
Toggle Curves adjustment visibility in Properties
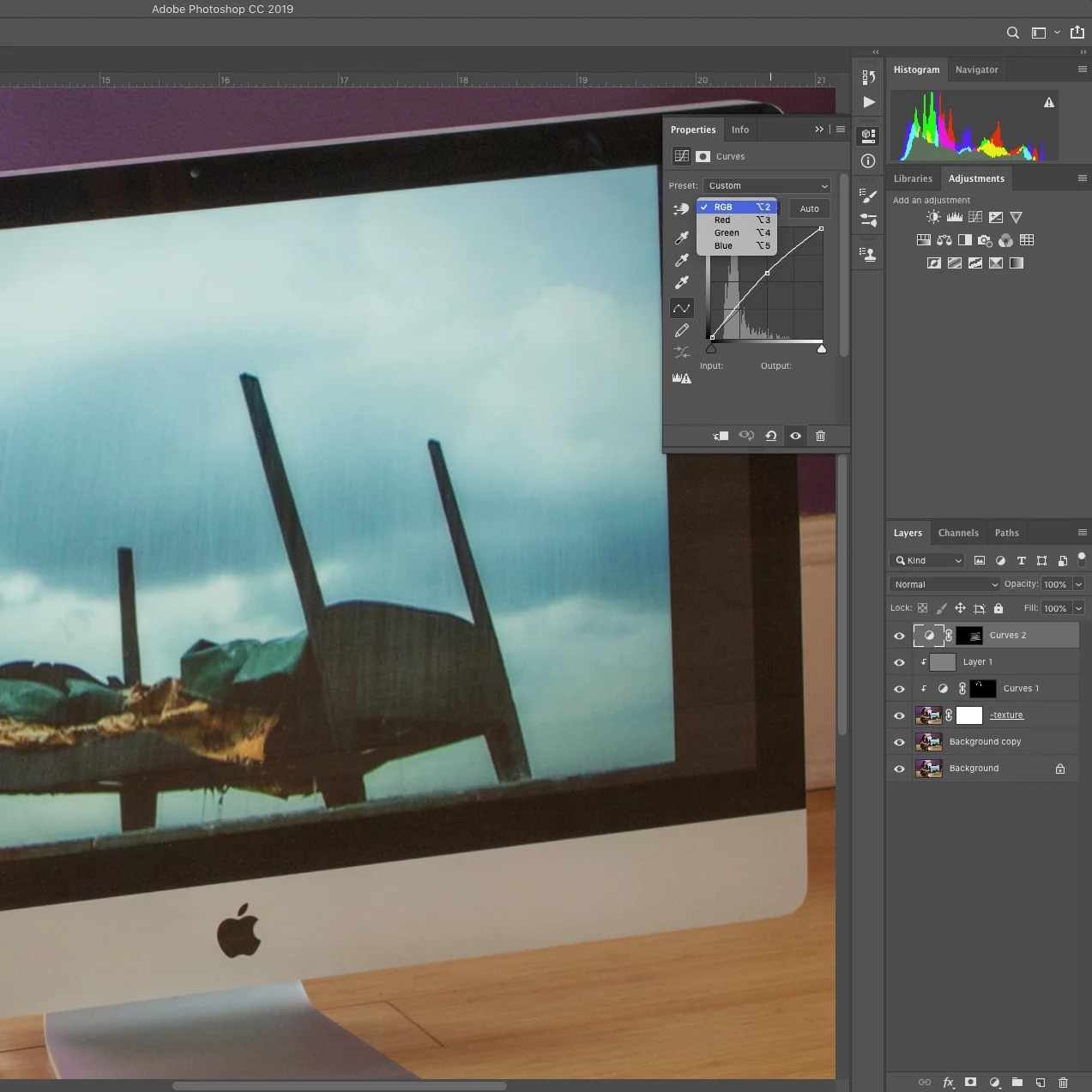(795, 436)
